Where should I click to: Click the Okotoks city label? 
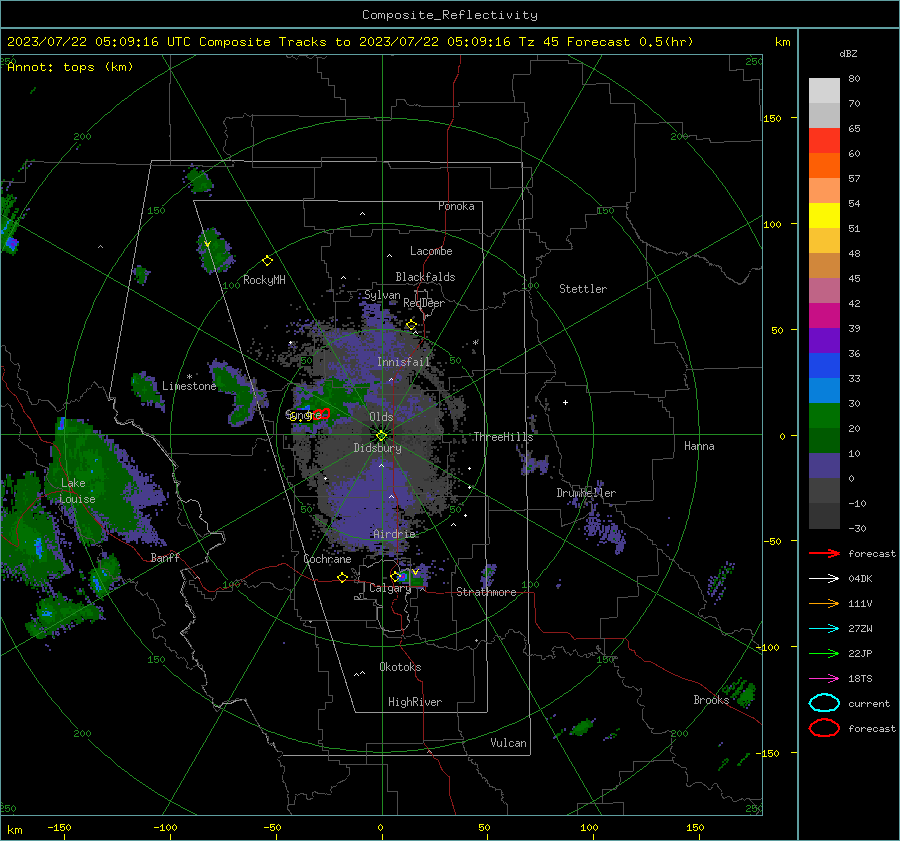tap(400, 667)
